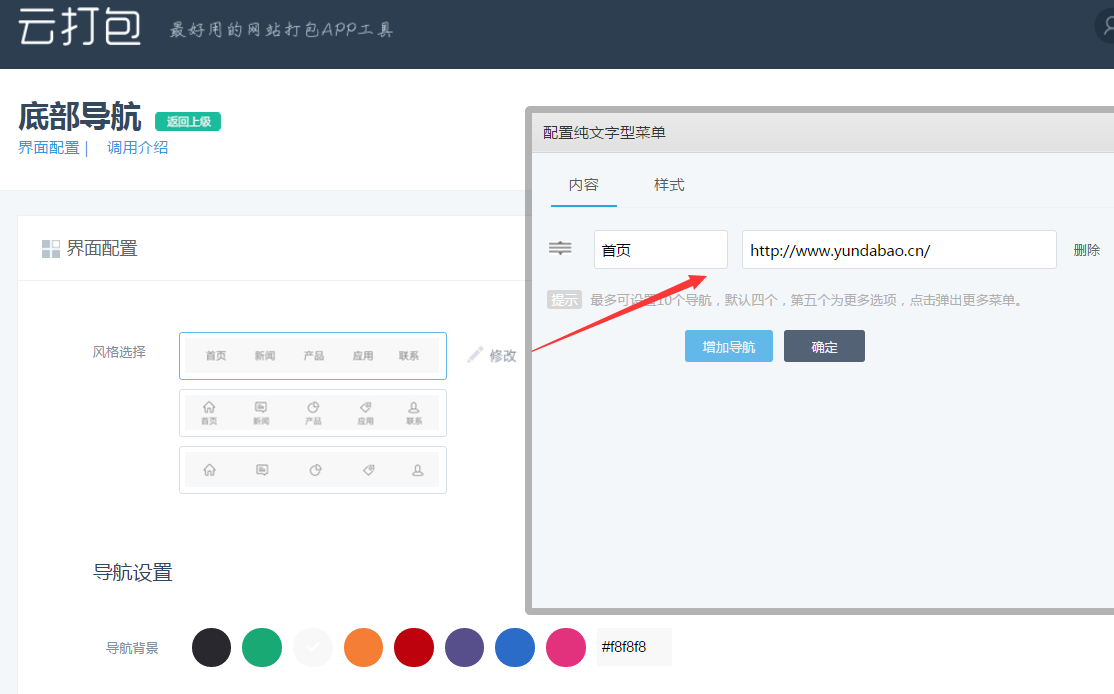Click the tag icon in icon-only style row
1114x694 pixels.
[x=368, y=470]
